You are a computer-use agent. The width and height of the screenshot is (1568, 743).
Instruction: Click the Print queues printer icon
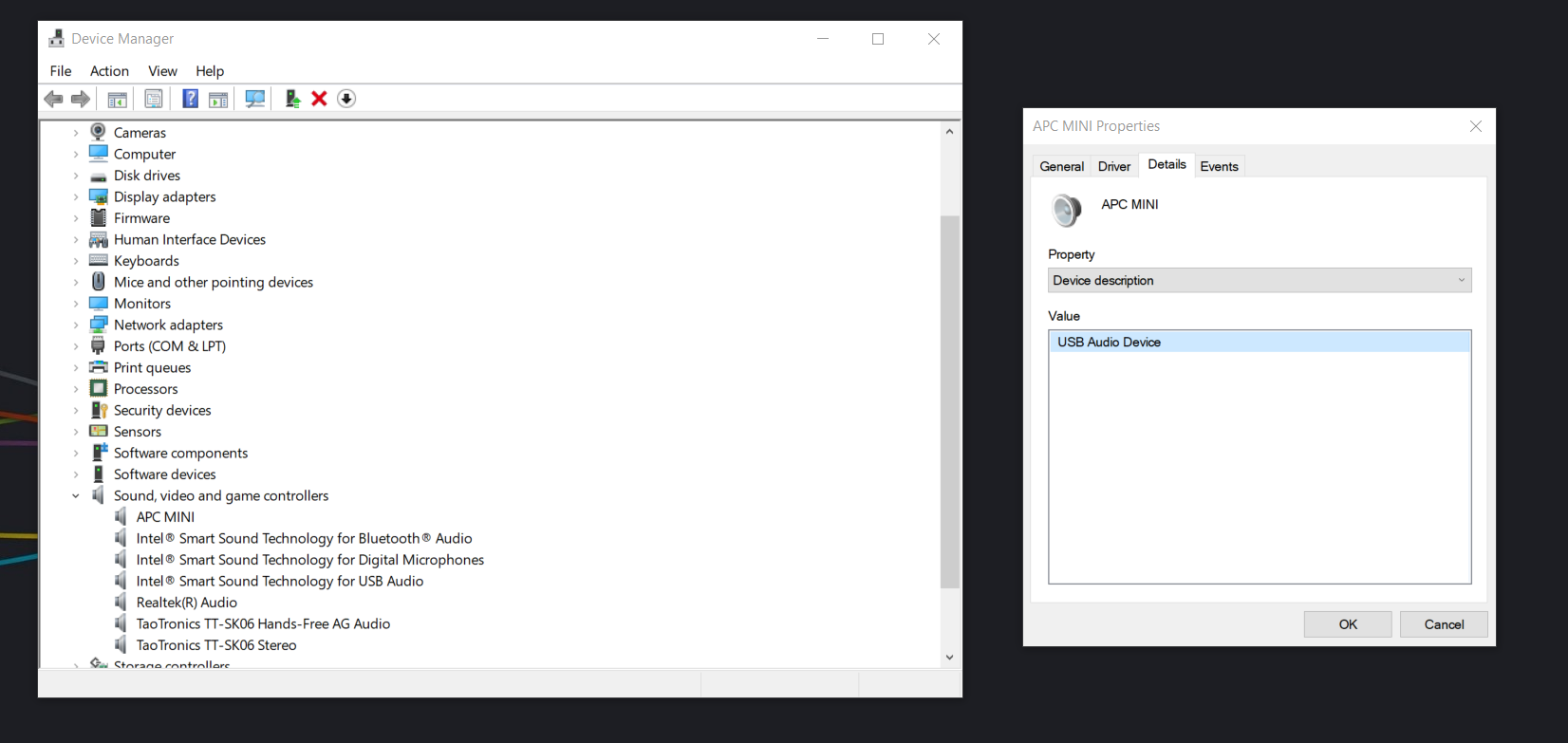99,367
